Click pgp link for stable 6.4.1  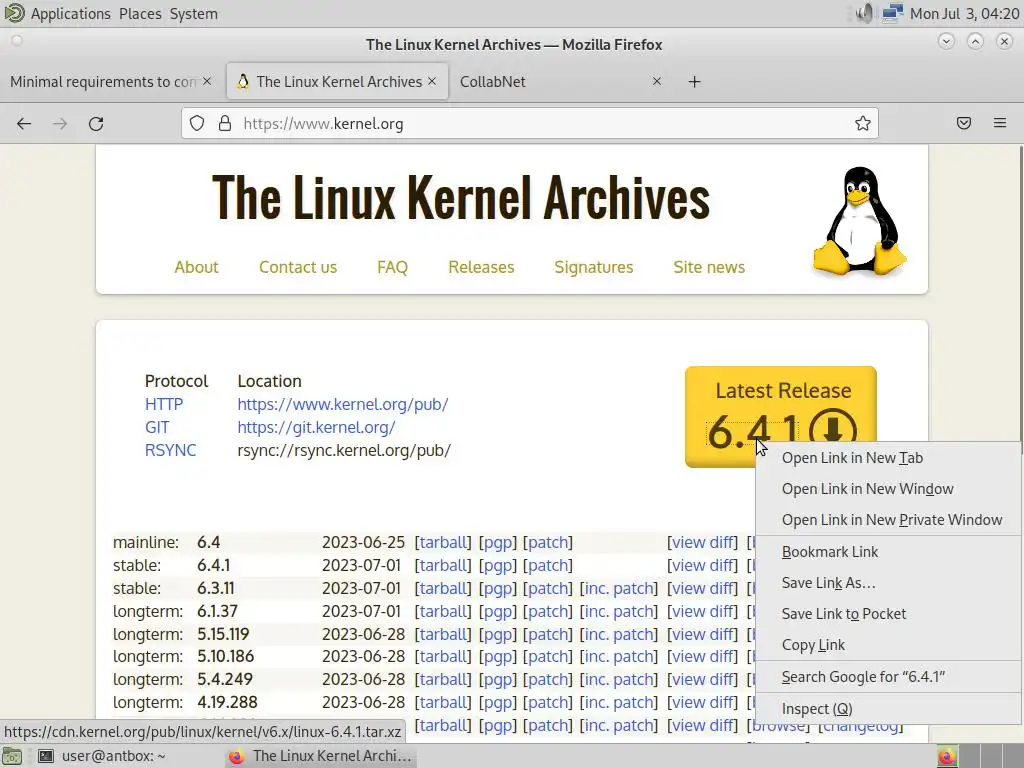498,565
